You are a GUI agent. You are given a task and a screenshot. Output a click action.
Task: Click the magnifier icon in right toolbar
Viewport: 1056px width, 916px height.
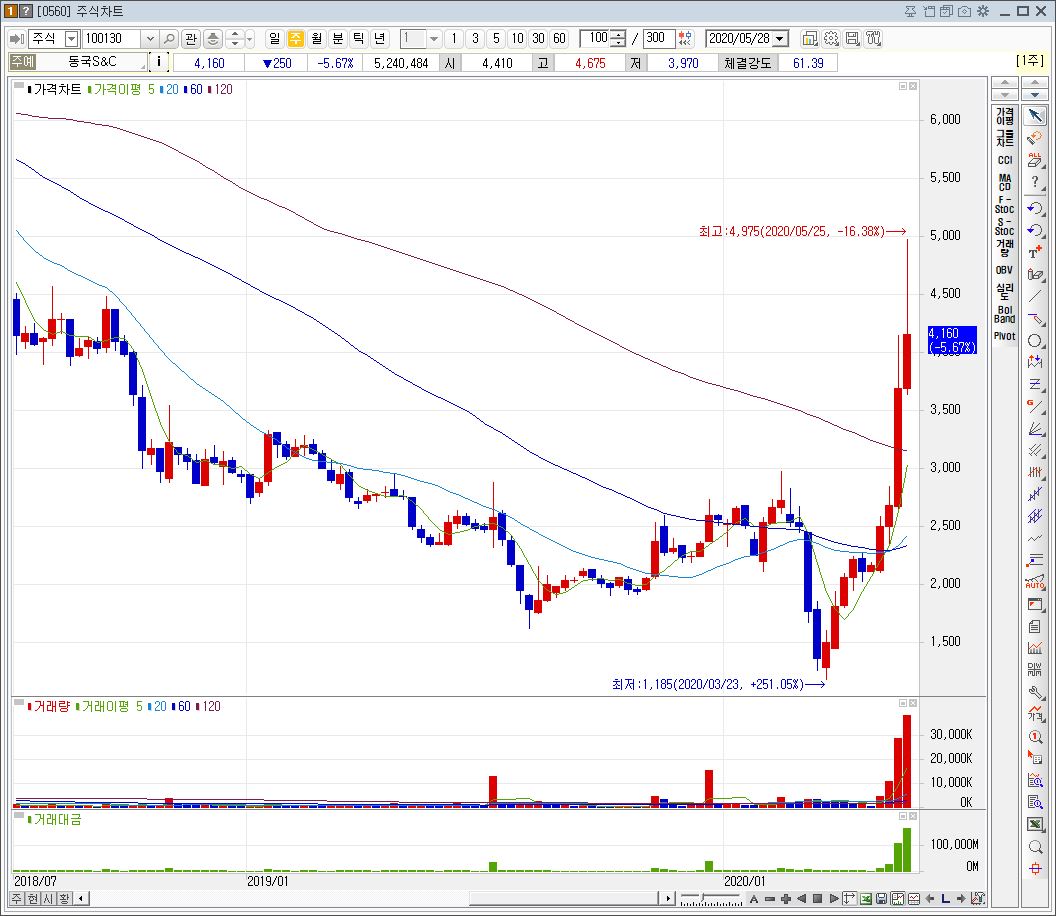[x=1035, y=847]
